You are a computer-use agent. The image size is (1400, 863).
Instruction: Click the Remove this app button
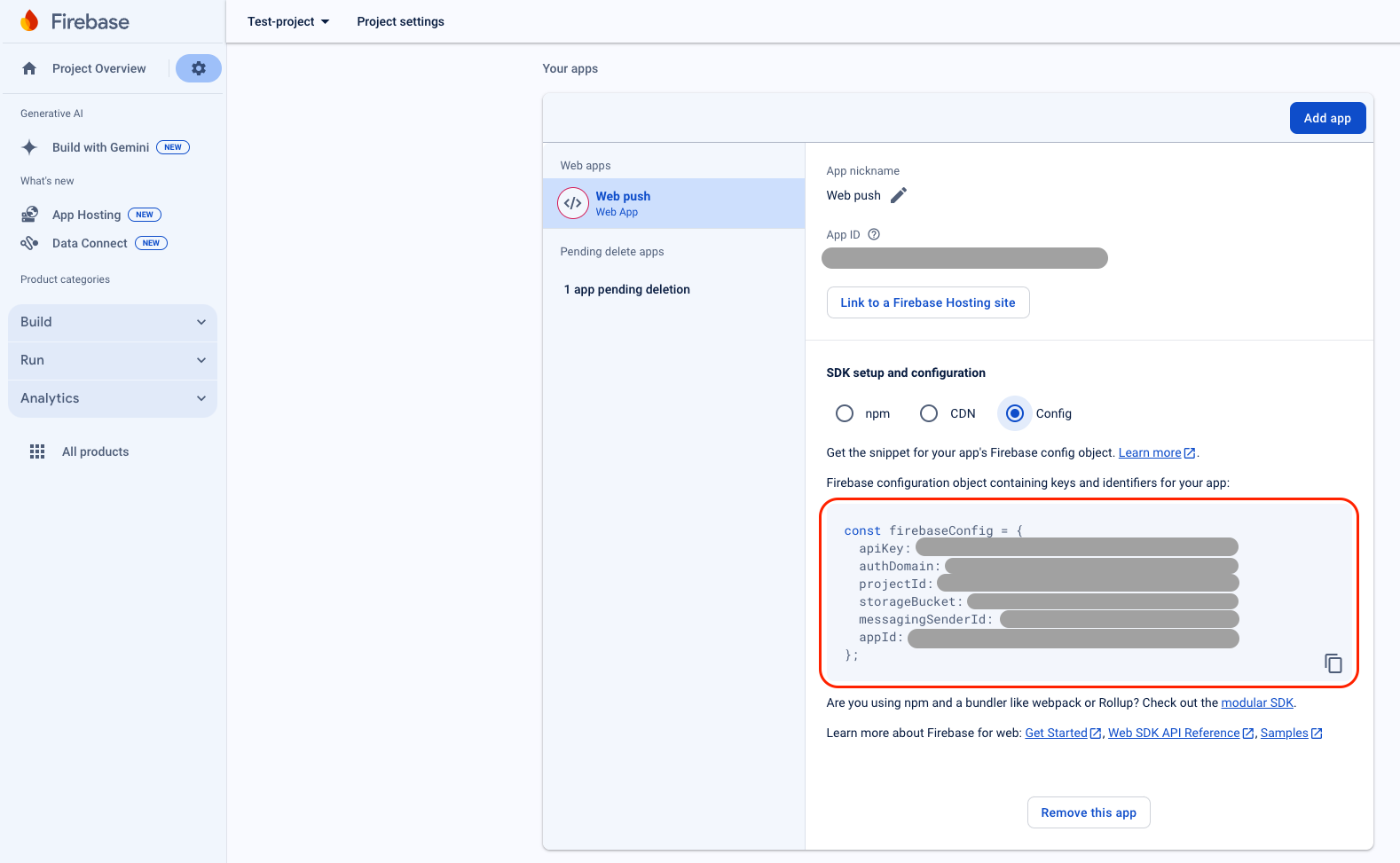click(1089, 812)
